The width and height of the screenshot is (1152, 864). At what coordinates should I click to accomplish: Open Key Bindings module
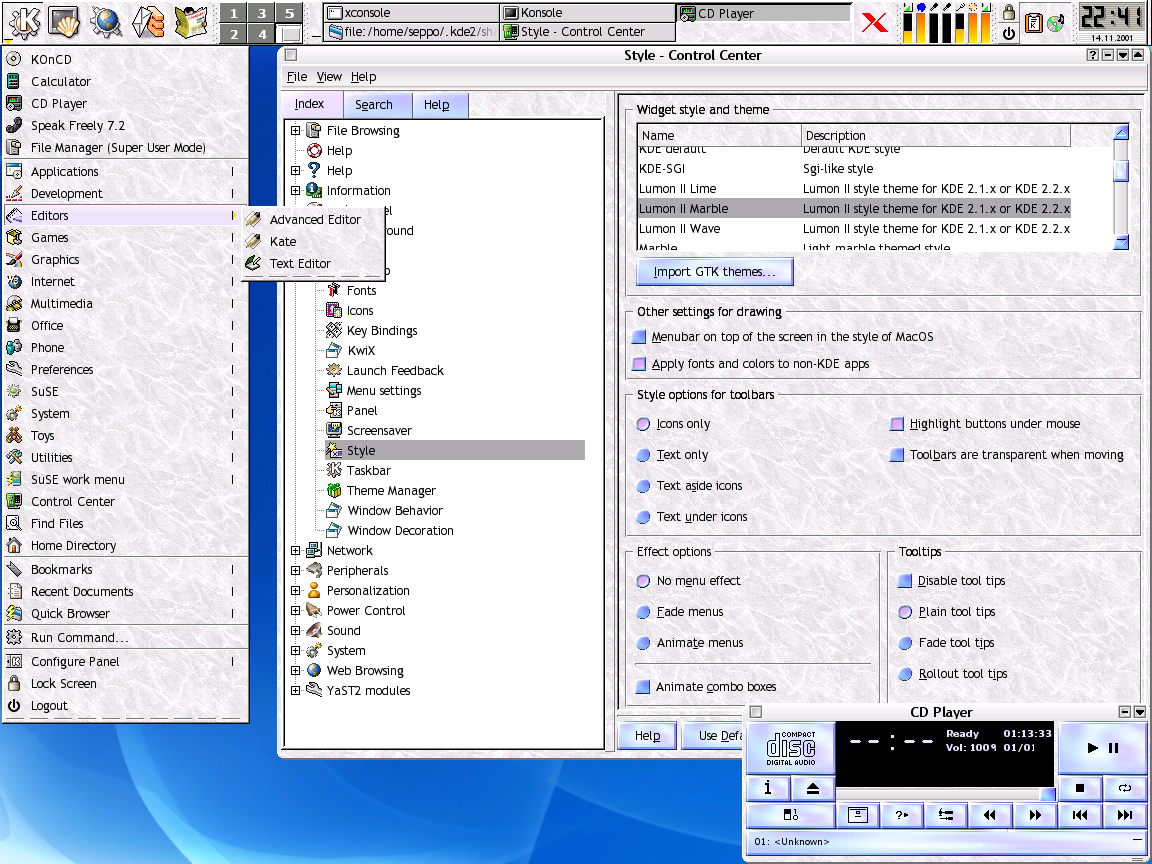tap(381, 331)
